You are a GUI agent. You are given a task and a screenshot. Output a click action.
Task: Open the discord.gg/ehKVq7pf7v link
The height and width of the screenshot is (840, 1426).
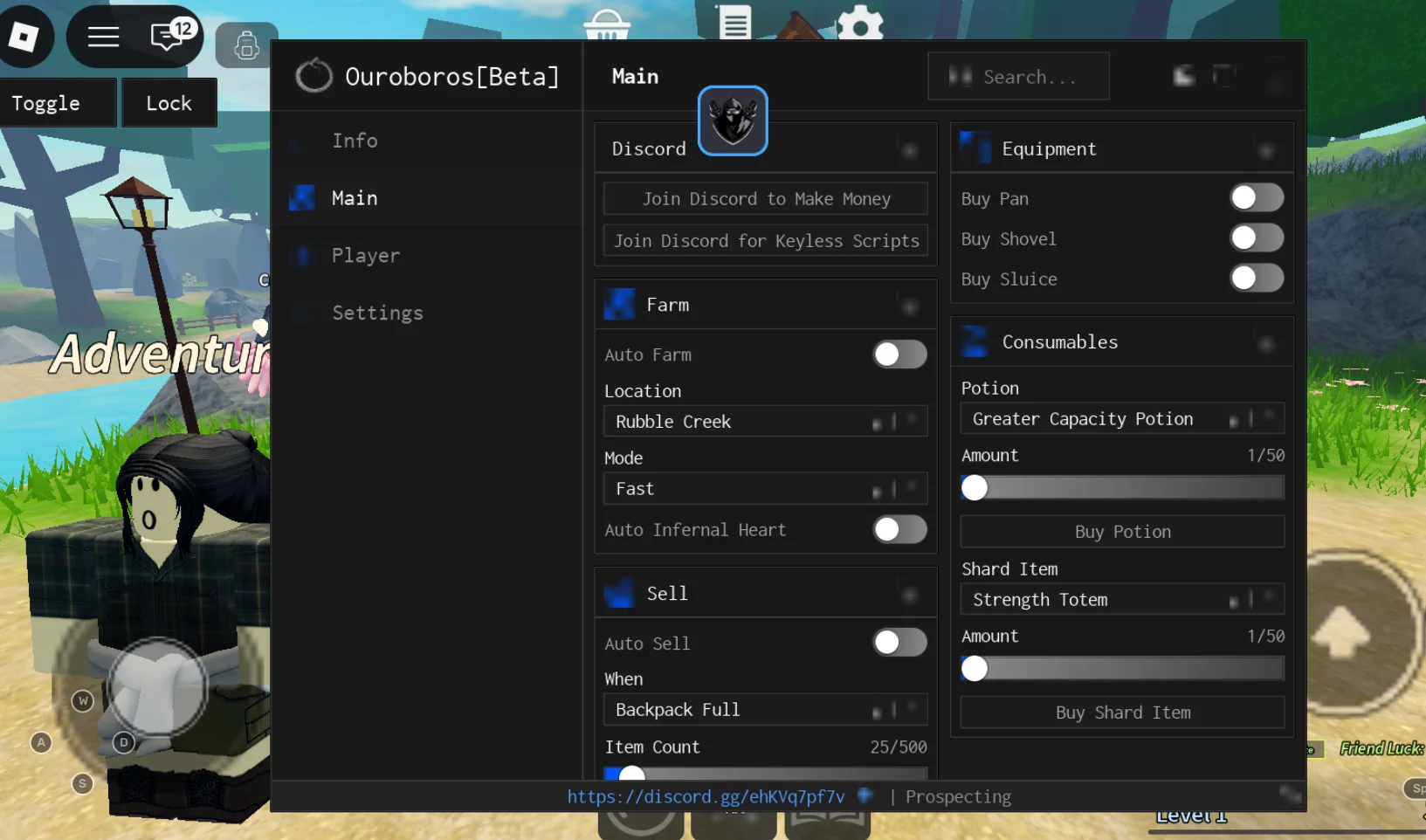706,796
